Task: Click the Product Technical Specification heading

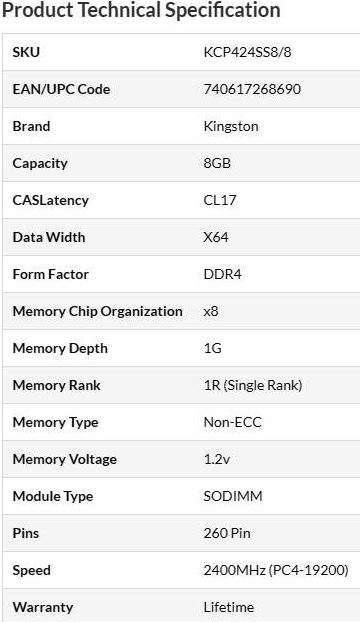Action: click(141, 10)
